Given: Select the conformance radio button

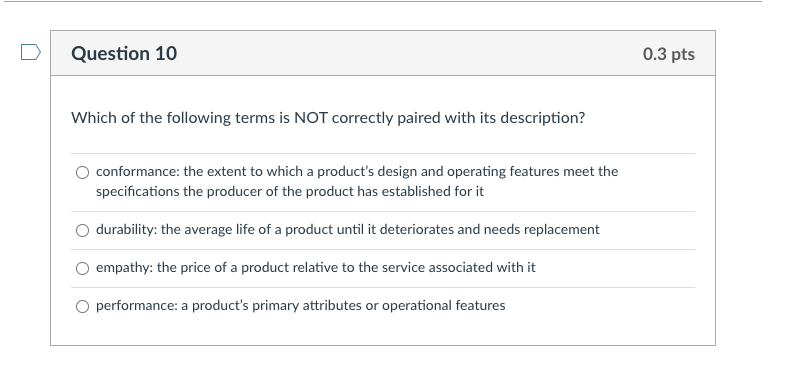Looking at the screenshot, I should pos(82,172).
